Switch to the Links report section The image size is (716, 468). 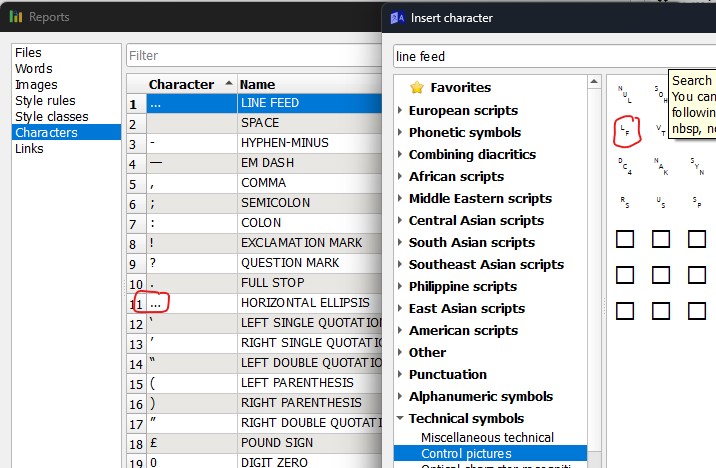30,149
